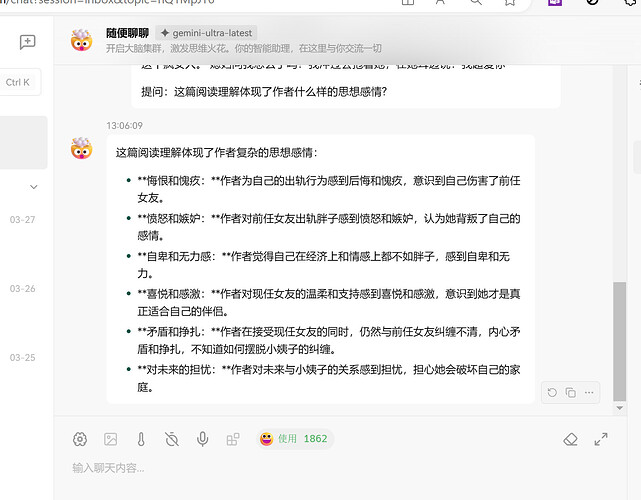Click the chat scrollbar thumb
The image size is (641, 500).
[619, 341]
